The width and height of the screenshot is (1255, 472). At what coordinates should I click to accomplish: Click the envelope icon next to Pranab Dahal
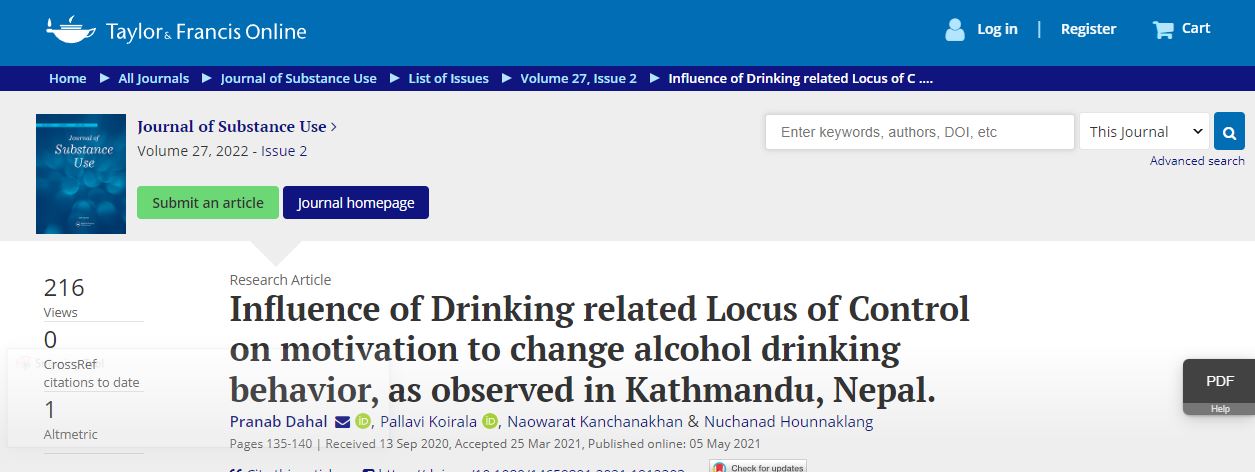tap(342, 422)
